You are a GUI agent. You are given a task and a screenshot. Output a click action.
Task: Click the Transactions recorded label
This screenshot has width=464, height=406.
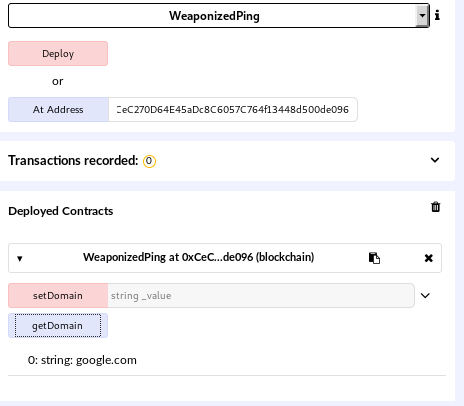pos(73,161)
